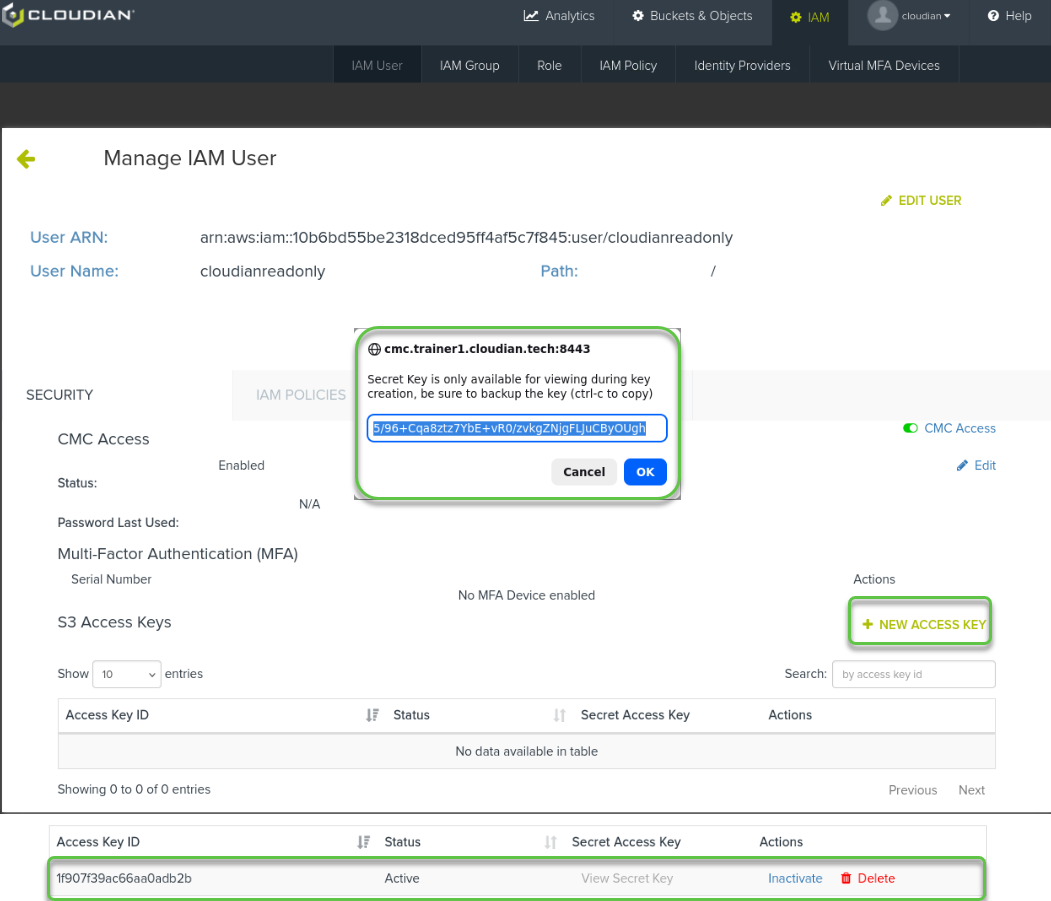
Task: Delete the access key 1f907f39ac66aa0adb2b
Action: [x=867, y=878]
